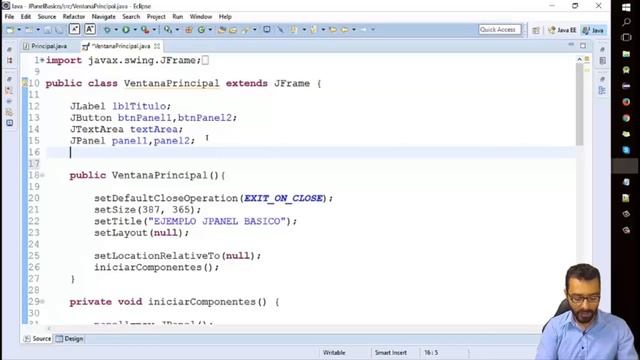
Task: Maximize the editor area view
Action: pyautogui.click(x=583, y=45)
